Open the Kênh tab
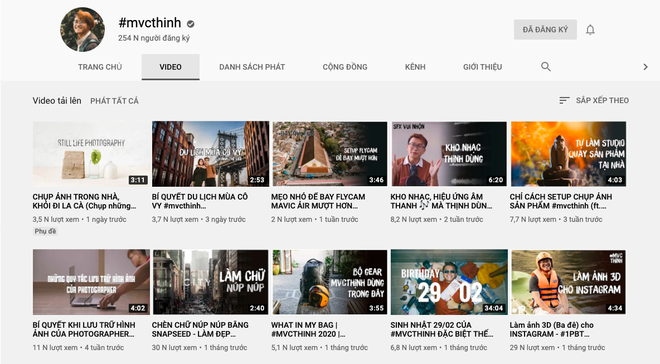 [415, 67]
